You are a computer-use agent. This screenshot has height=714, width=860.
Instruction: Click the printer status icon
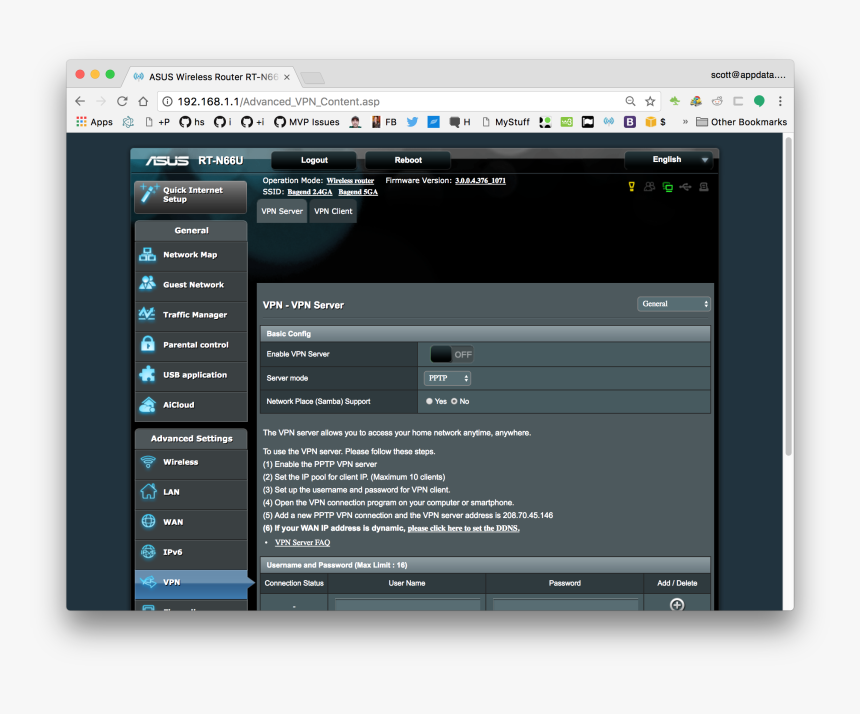tap(703, 187)
